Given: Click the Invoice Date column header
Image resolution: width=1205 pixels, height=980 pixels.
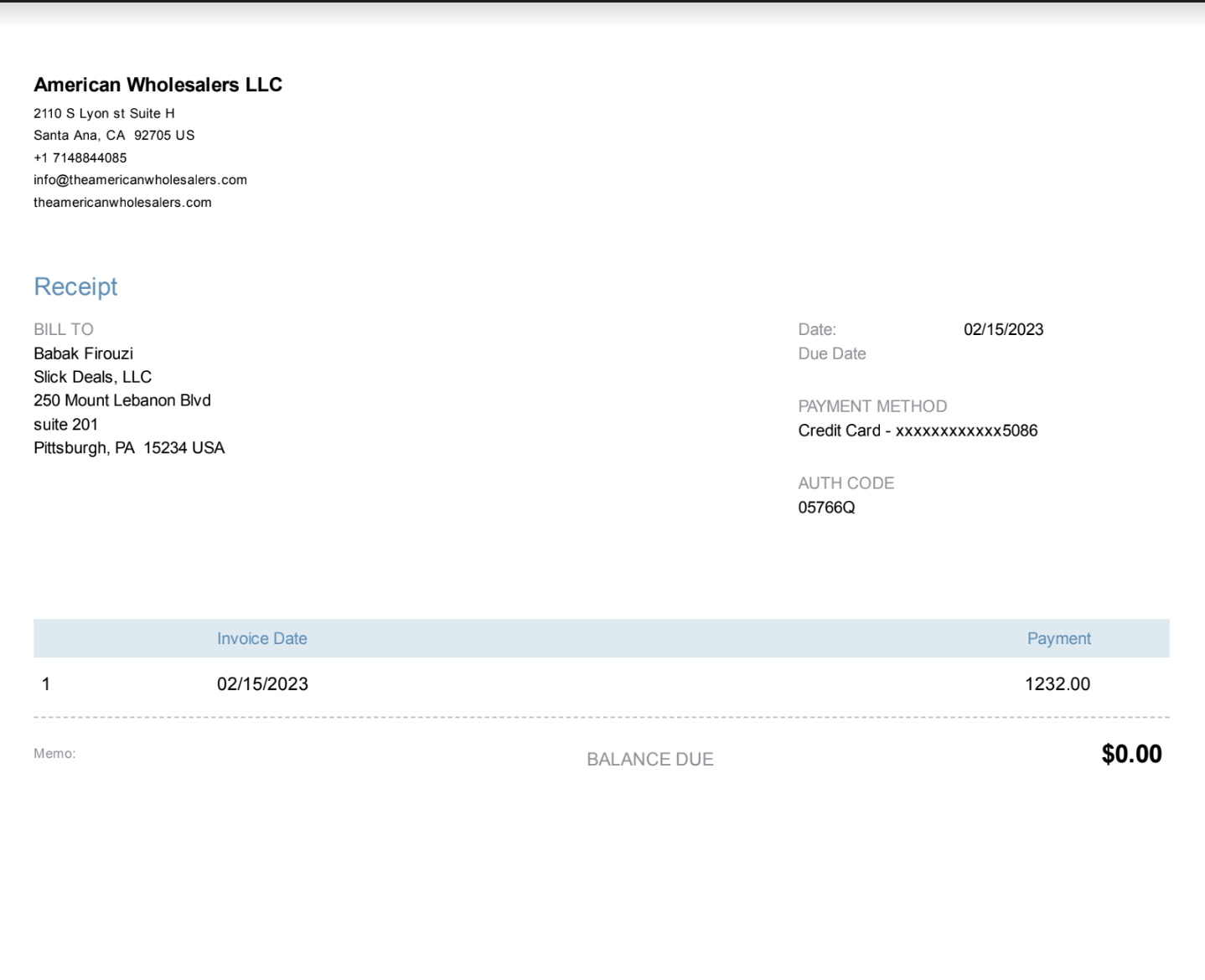Looking at the screenshot, I should tap(262, 638).
